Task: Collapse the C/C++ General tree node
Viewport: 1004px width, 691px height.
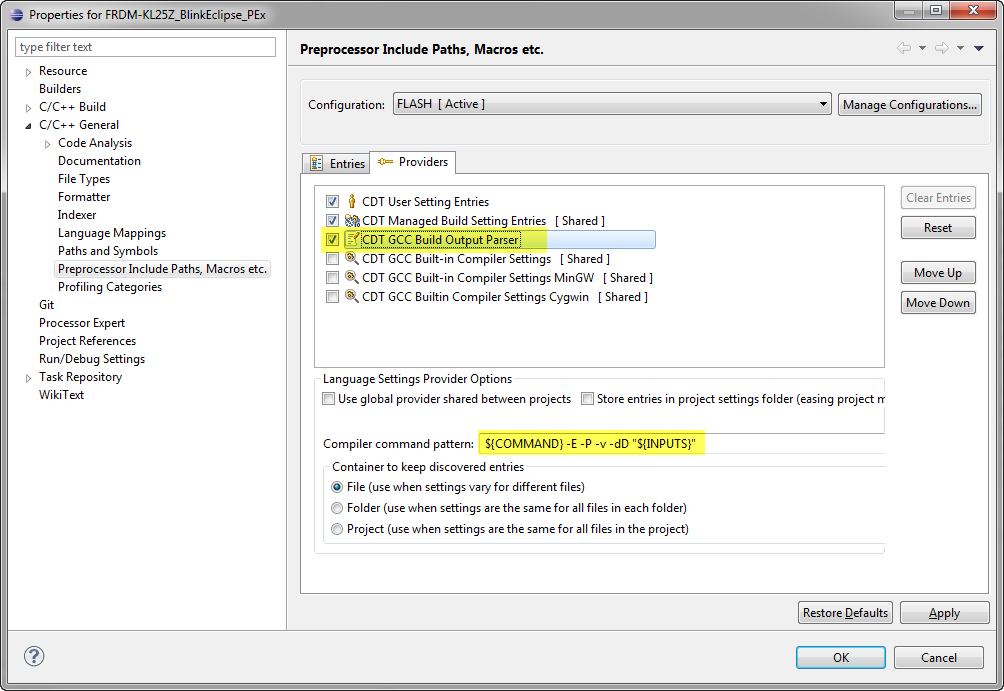Action: coord(28,125)
